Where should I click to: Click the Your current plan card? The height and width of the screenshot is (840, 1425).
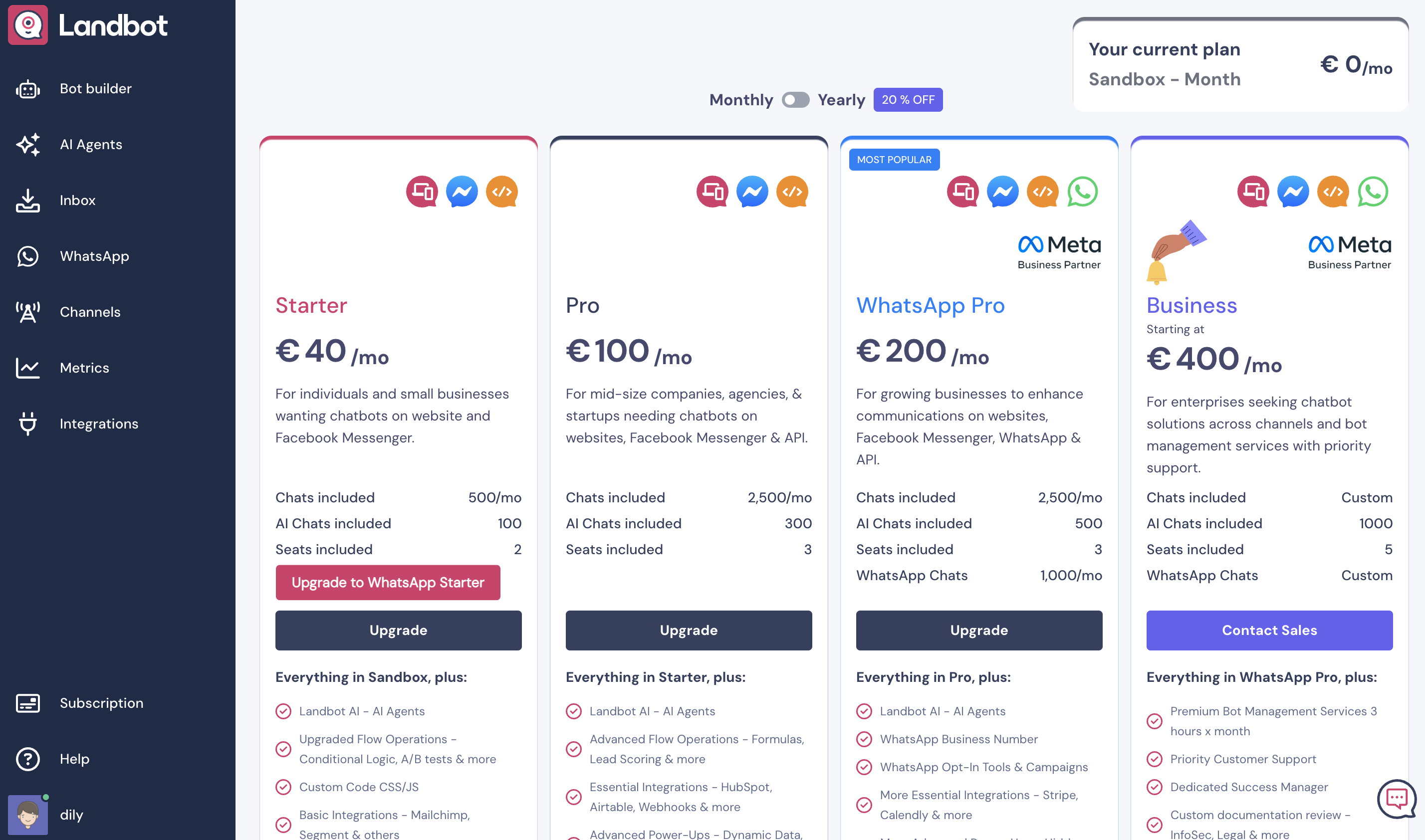pos(1240,64)
